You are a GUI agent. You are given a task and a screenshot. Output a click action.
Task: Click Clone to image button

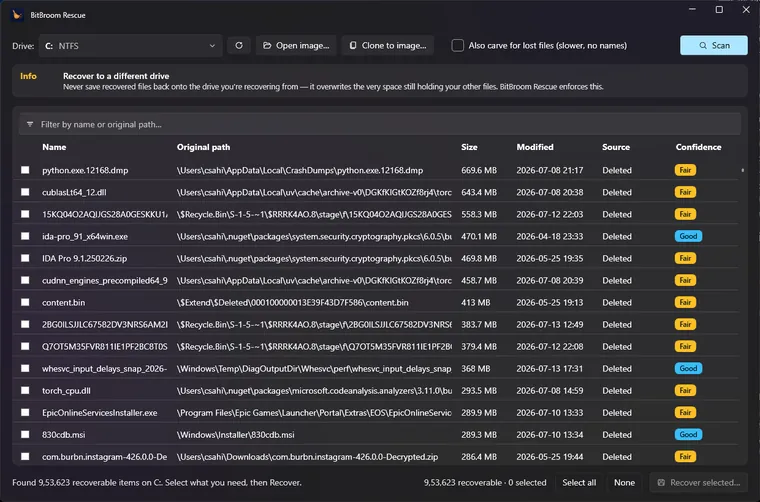[x=388, y=46]
